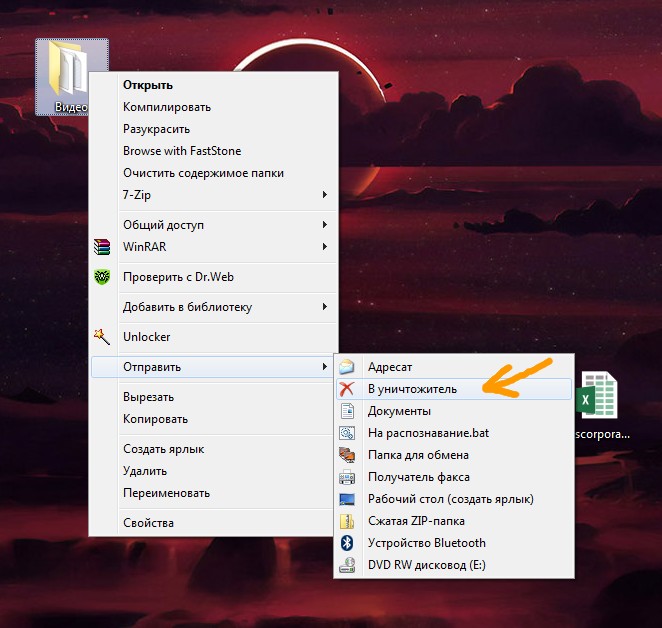The width and height of the screenshot is (662, 628).
Task: Choose Browse with FastStone
Action: coord(182,151)
